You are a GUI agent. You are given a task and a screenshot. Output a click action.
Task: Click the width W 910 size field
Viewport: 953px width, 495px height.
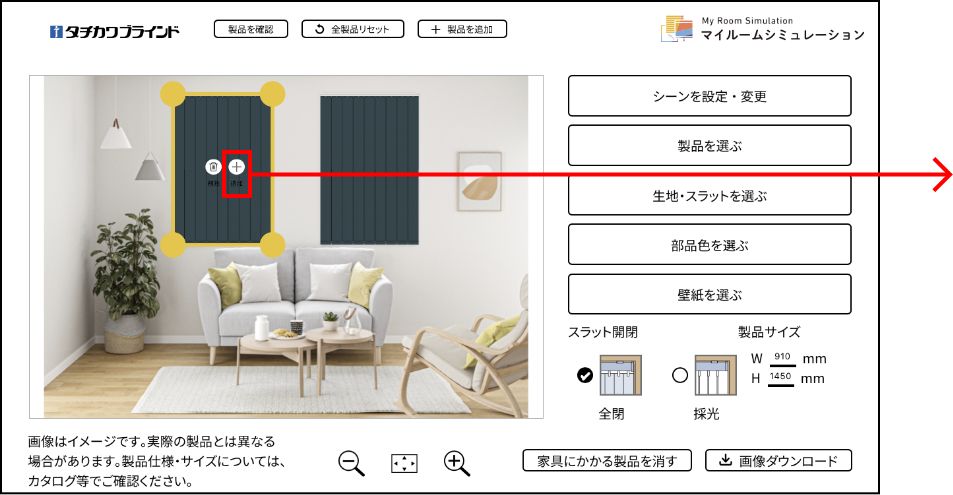point(782,358)
